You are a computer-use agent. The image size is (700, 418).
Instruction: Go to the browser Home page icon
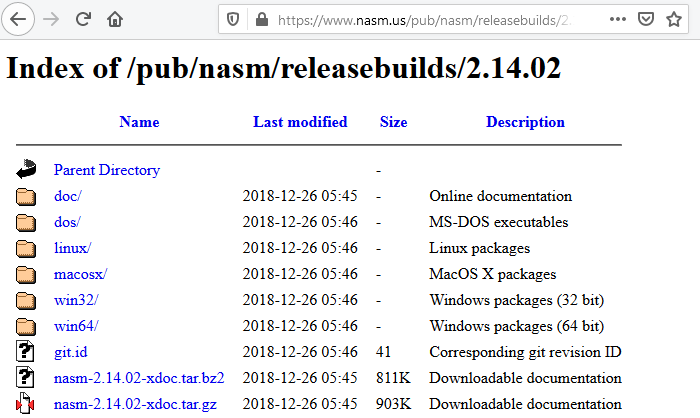pos(115,19)
